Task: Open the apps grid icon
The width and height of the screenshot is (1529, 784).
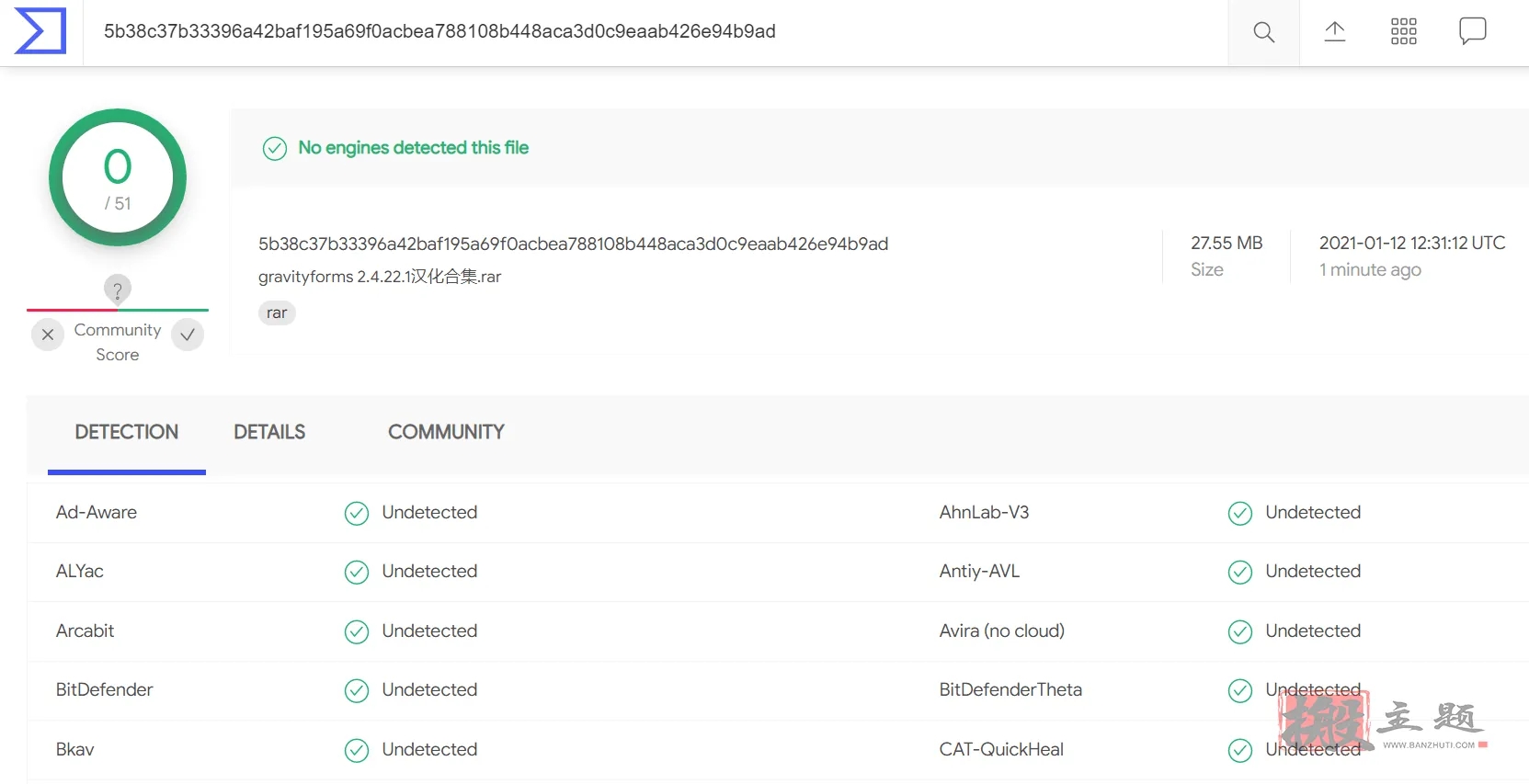Action: pos(1404,32)
